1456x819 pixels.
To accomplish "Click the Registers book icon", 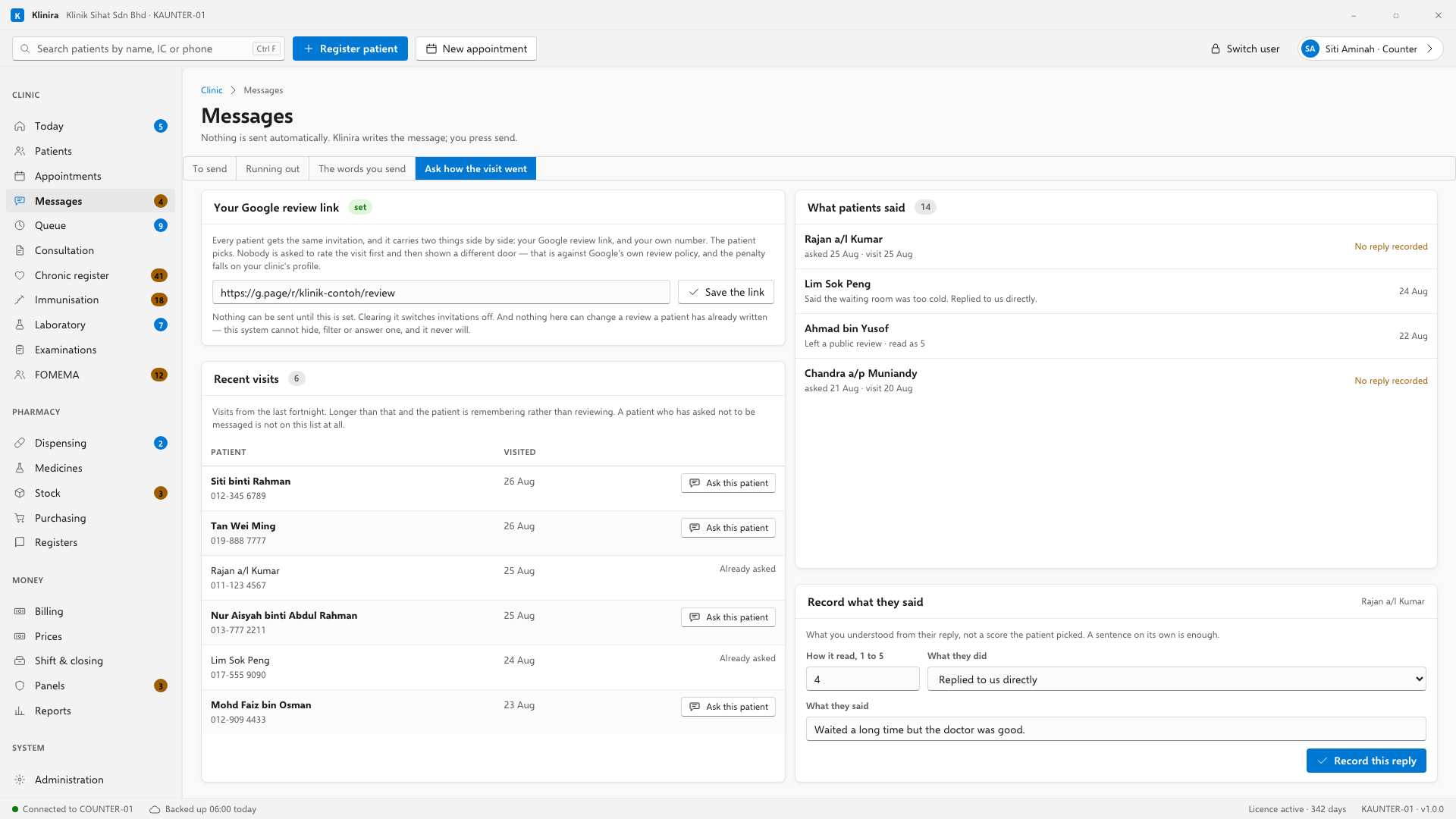I will [x=20, y=542].
